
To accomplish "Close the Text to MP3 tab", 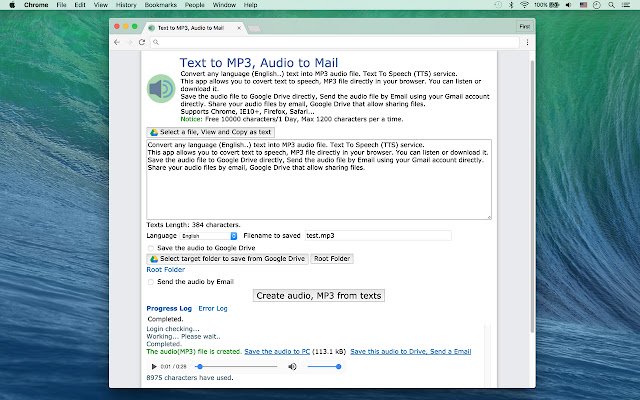I will click(x=239, y=28).
